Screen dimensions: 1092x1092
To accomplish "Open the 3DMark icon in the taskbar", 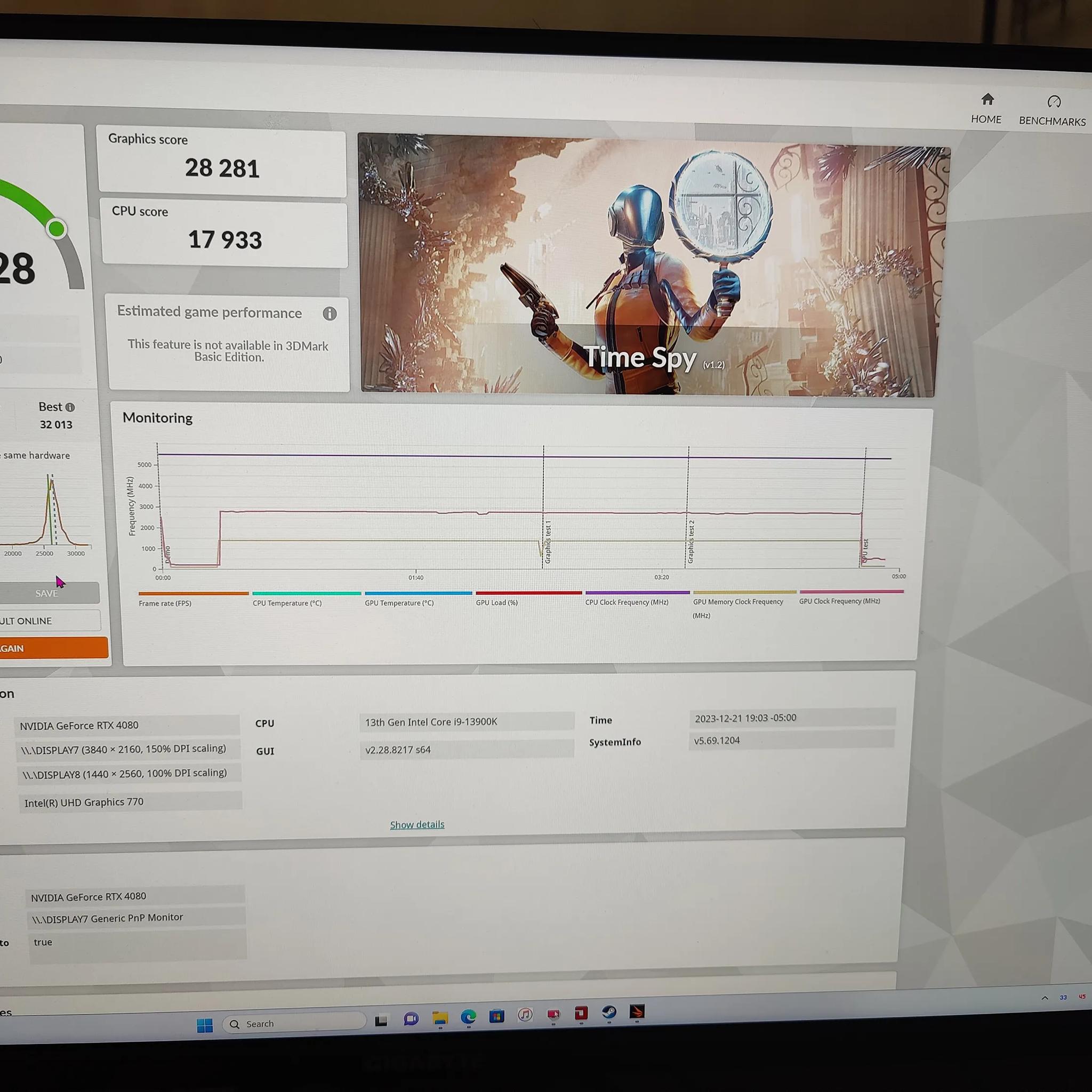I will 637,1011.
